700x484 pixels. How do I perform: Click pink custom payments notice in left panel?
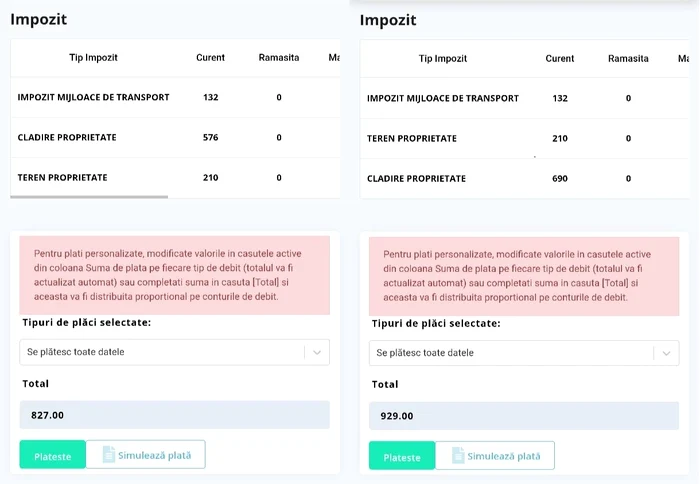point(175,275)
